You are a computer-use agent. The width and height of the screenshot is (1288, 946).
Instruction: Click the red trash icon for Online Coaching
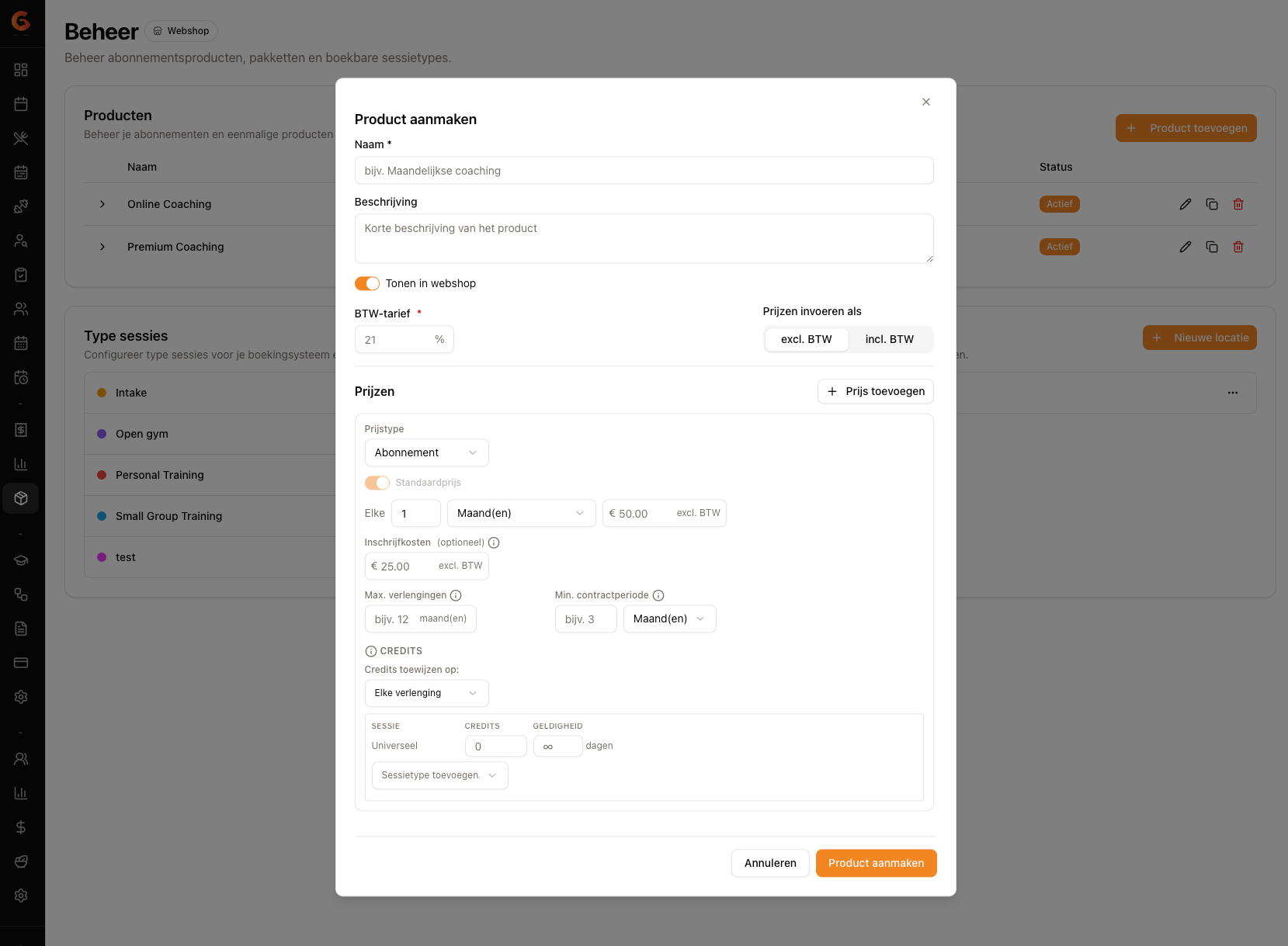(1238, 204)
